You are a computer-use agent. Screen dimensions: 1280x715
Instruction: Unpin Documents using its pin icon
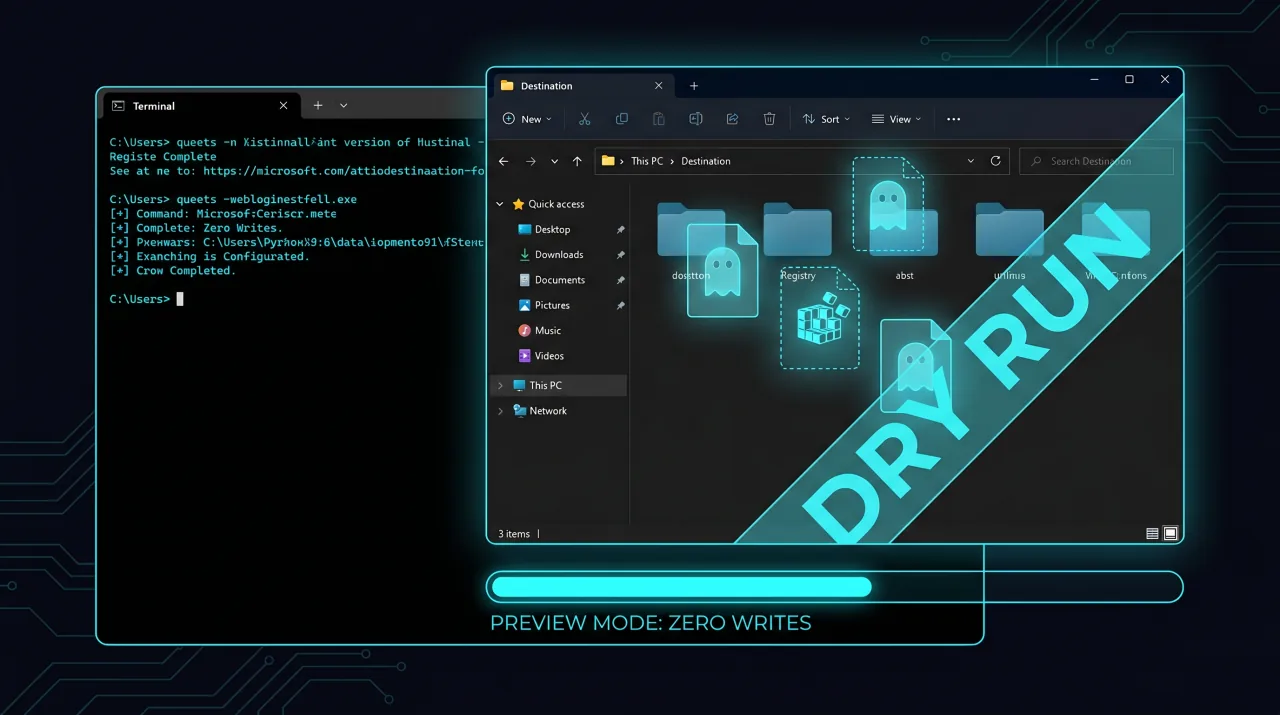(x=621, y=280)
